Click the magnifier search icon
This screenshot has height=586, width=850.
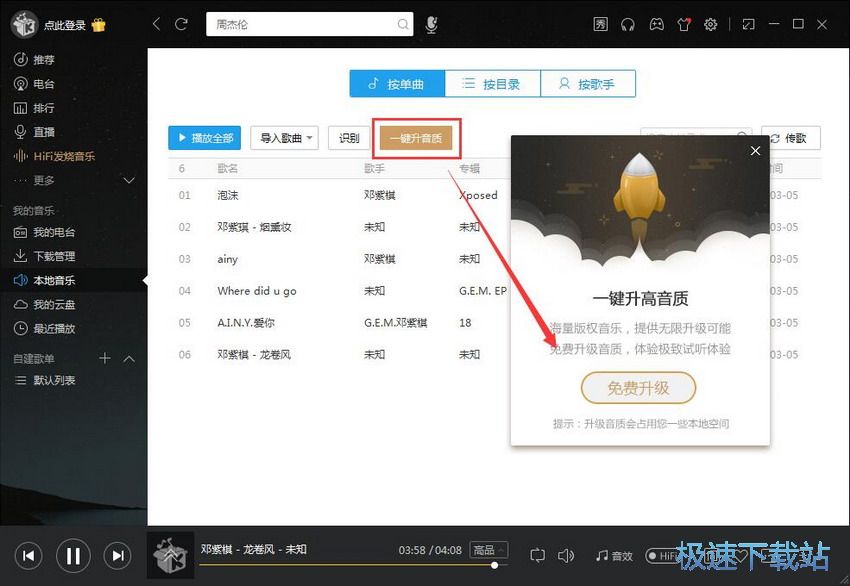[403, 24]
